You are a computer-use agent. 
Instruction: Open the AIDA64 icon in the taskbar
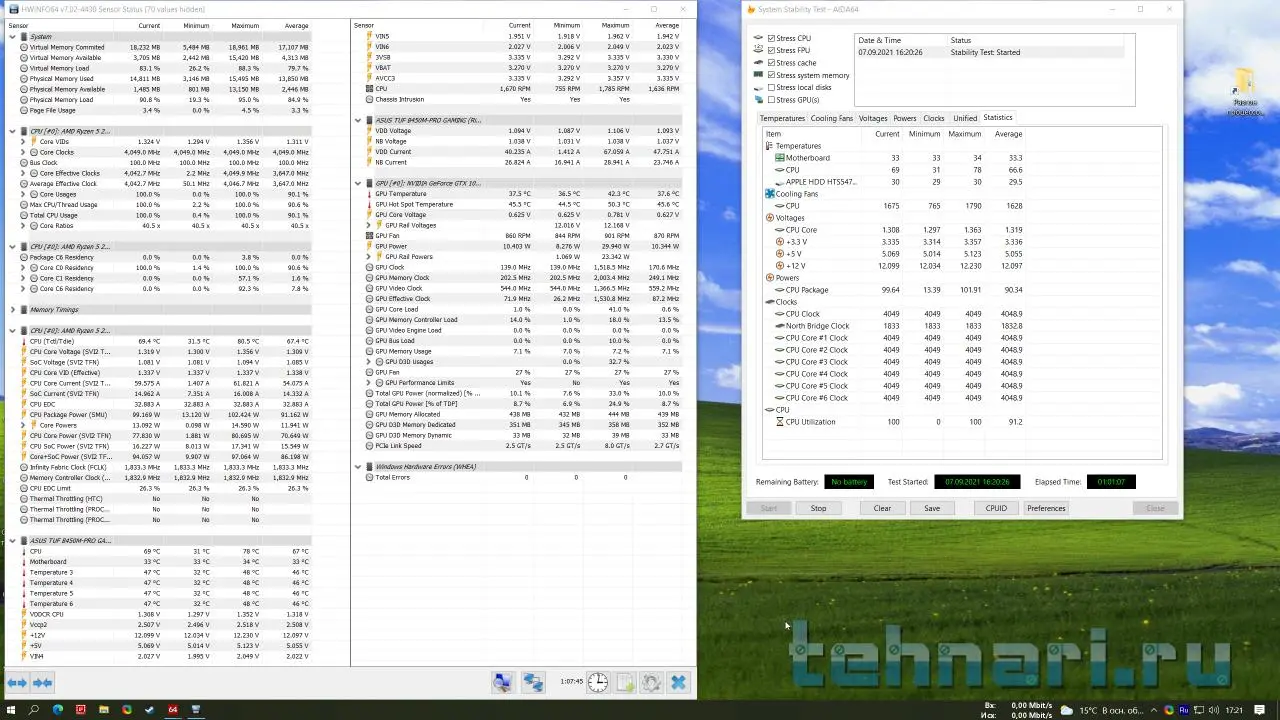(x=173, y=710)
